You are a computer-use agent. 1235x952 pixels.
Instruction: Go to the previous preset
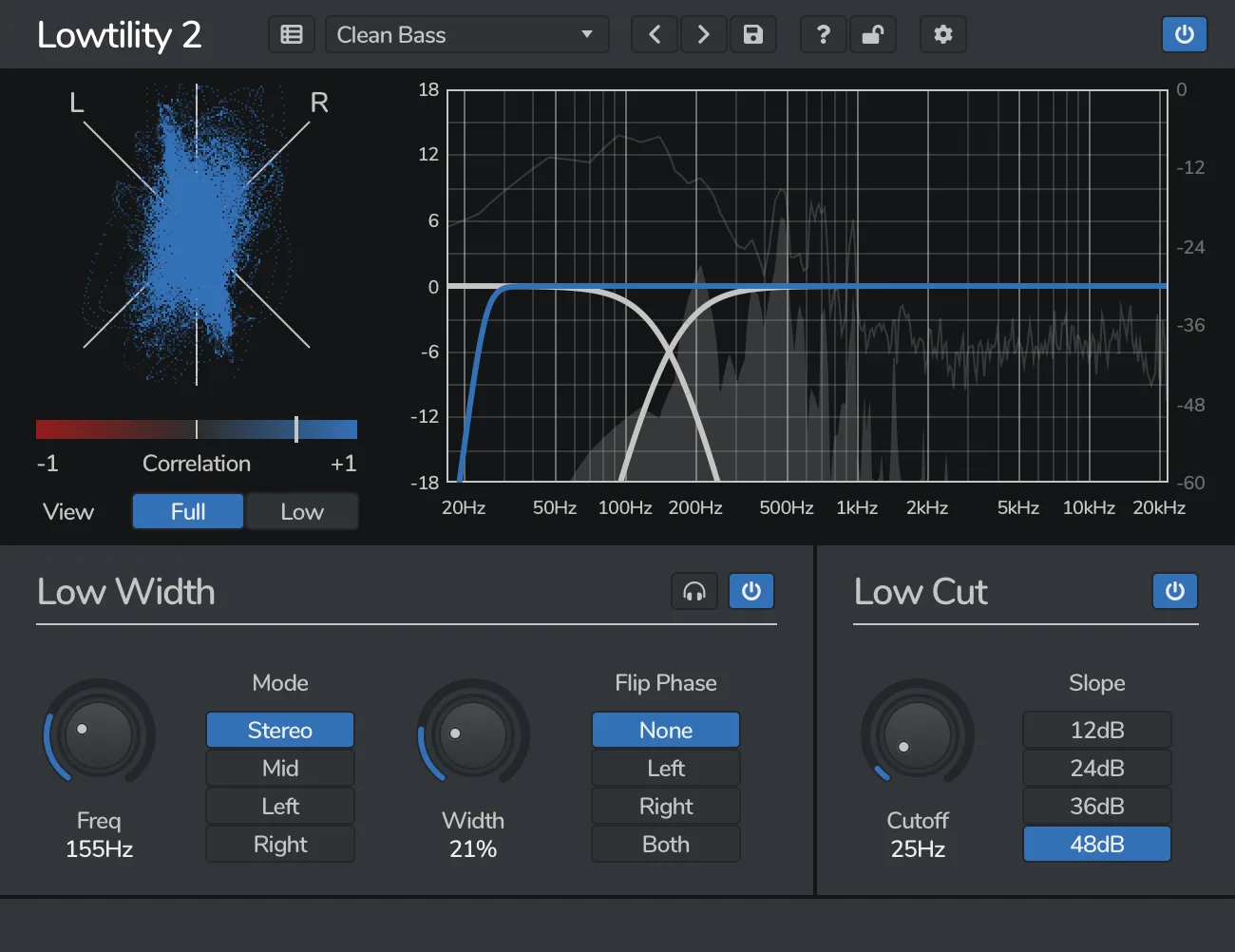coord(655,35)
